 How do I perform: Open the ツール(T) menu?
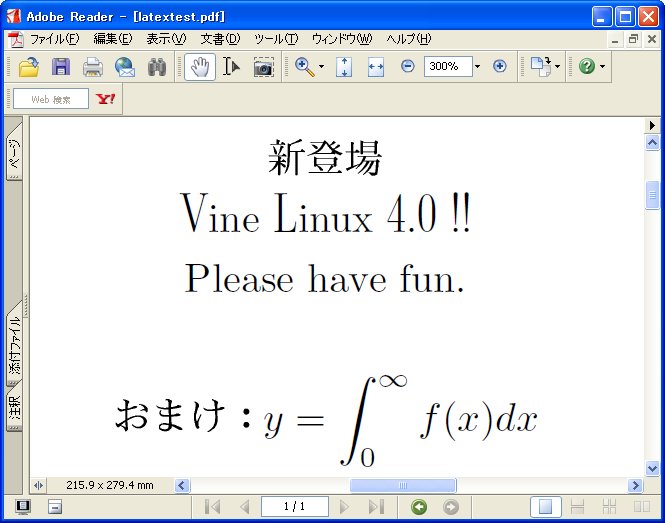276,39
